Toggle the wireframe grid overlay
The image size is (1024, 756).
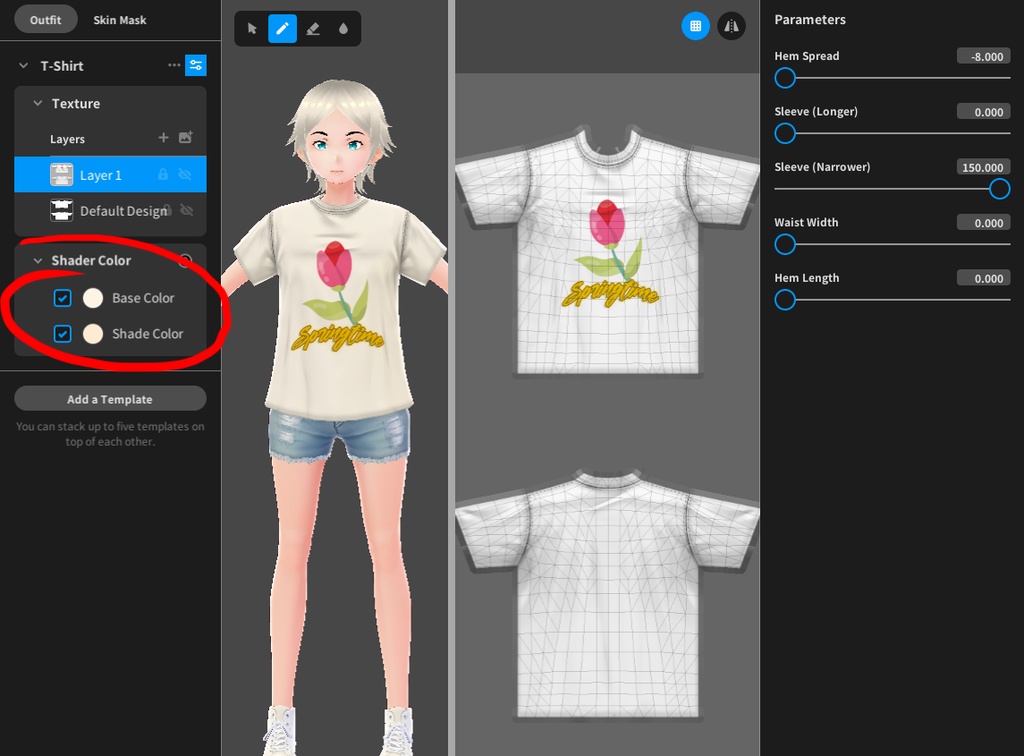point(696,25)
